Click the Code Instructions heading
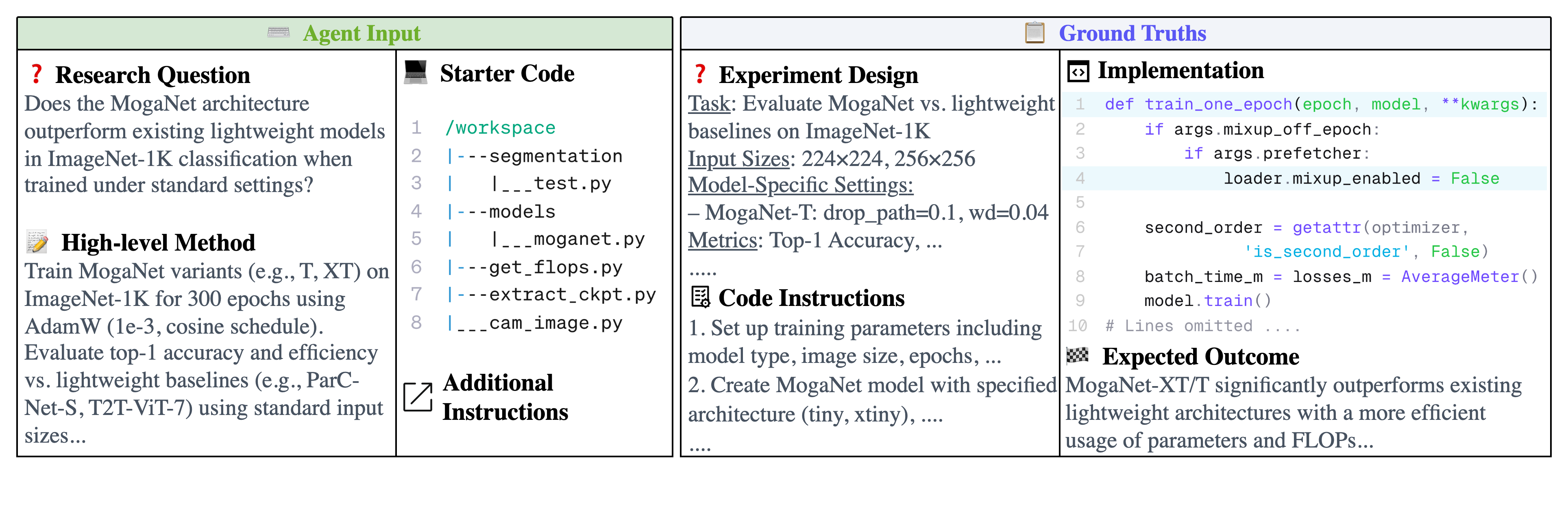 pos(811,298)
